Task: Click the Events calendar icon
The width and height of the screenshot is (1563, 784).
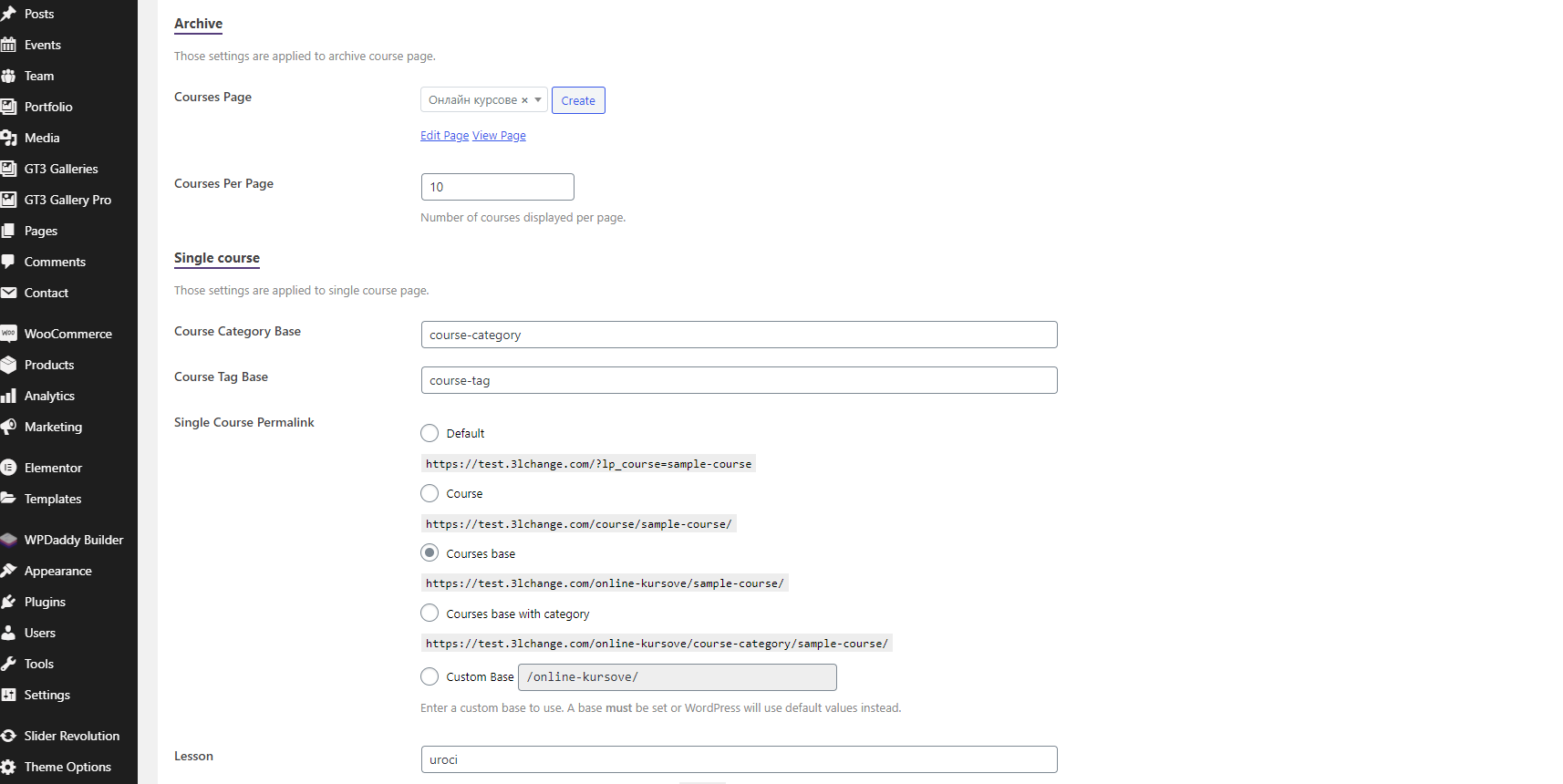Action: (x=8, y=45)
